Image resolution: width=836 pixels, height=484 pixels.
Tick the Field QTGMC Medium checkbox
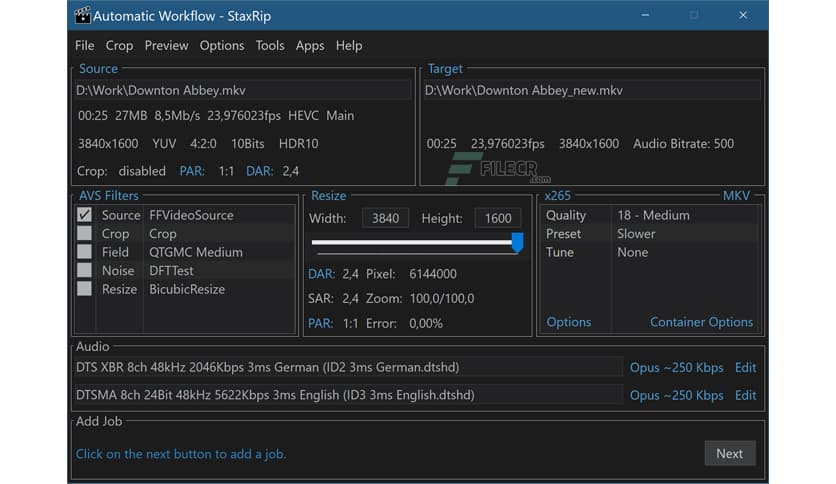click(x=85, y=252)
